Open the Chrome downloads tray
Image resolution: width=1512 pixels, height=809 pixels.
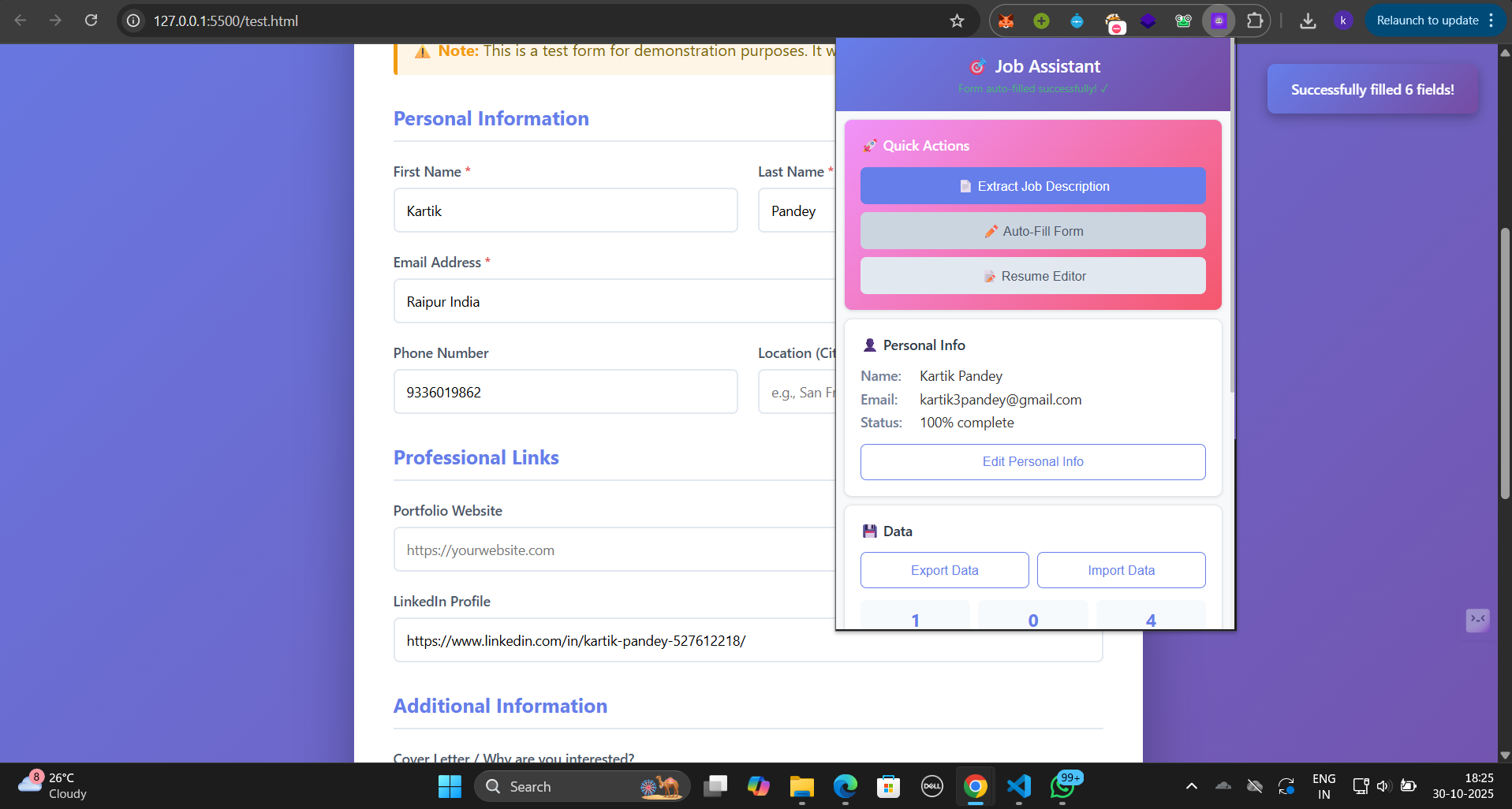tap(1308, 21)
